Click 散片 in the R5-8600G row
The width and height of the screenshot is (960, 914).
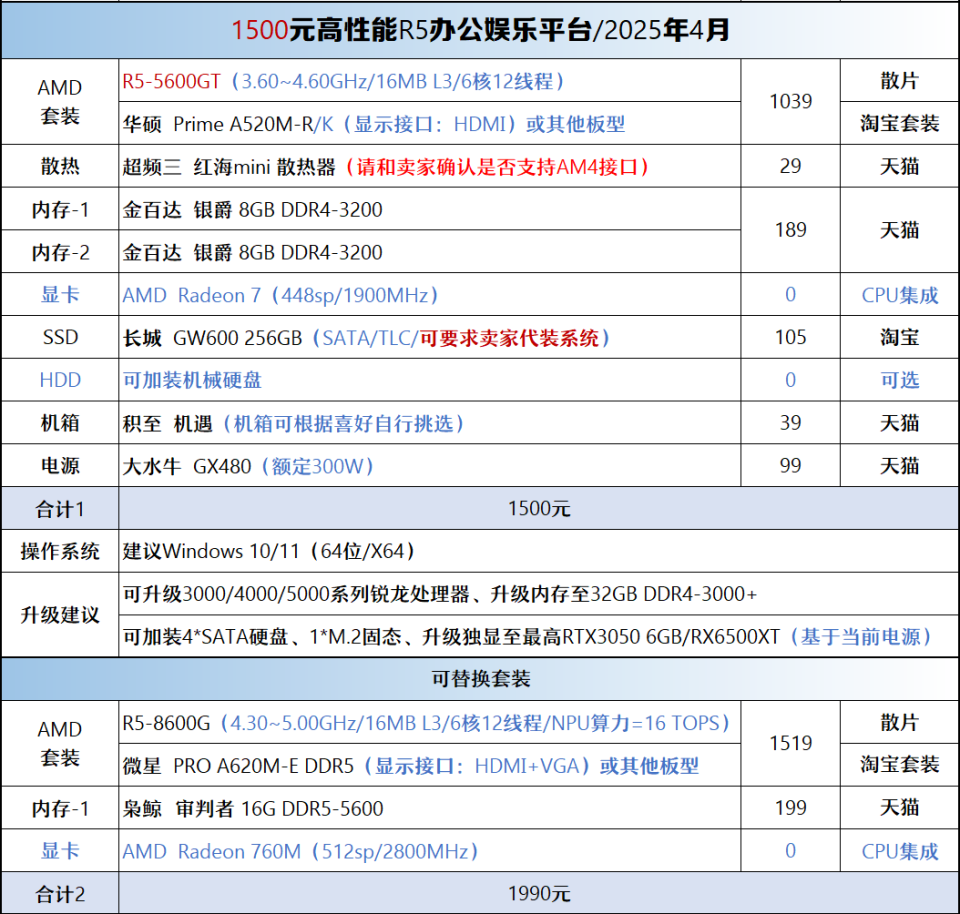[899, 722]
